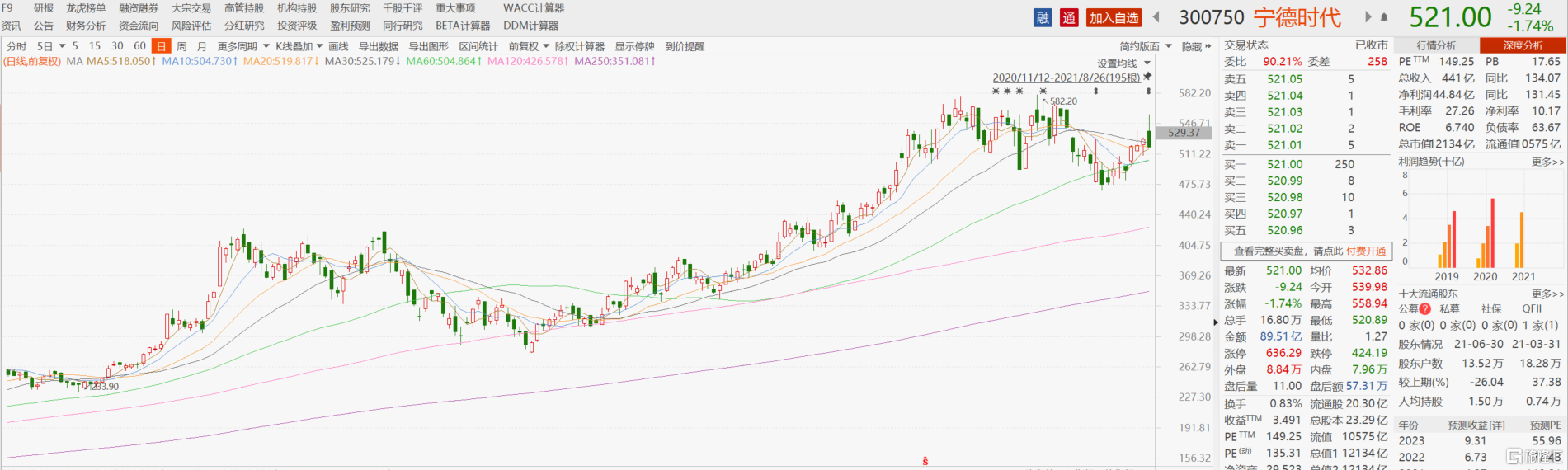Click buy-one price 521.00 in order book
The image size is (1568, 470).
(1285, 164)
